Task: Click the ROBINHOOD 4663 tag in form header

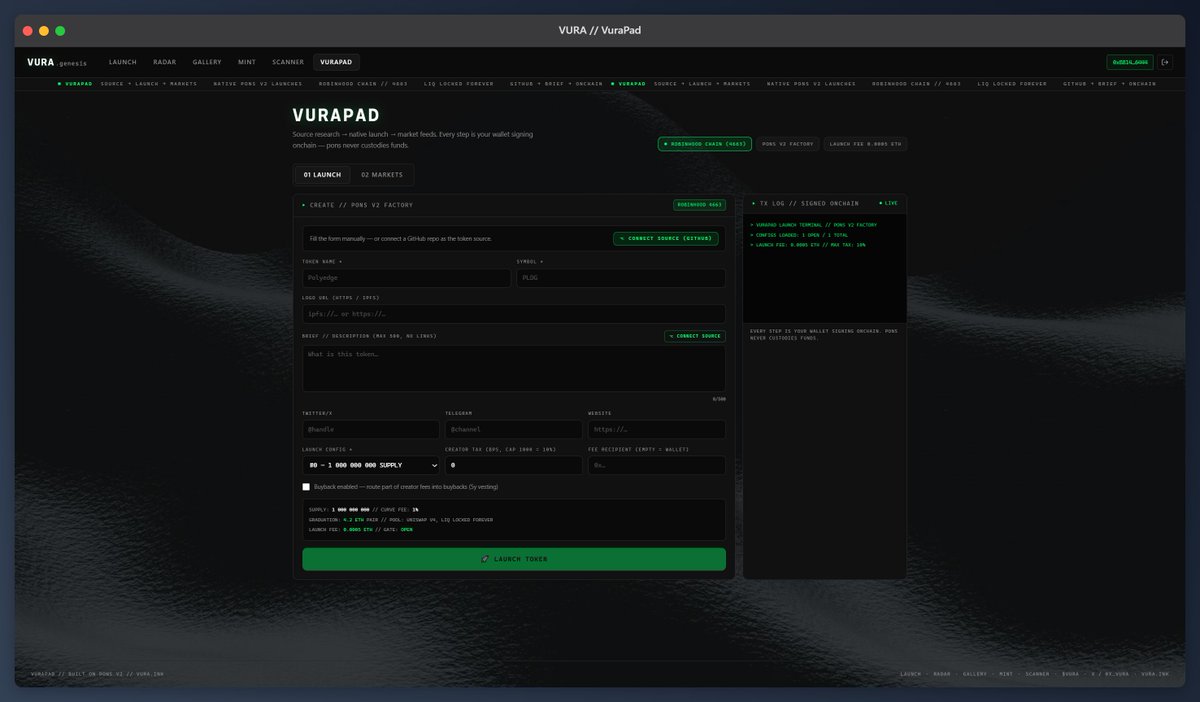Action: [x=700, y=205]
